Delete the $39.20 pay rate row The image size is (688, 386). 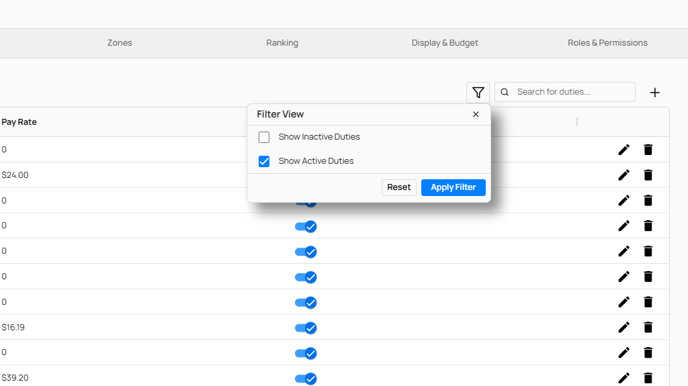(648, 378)
